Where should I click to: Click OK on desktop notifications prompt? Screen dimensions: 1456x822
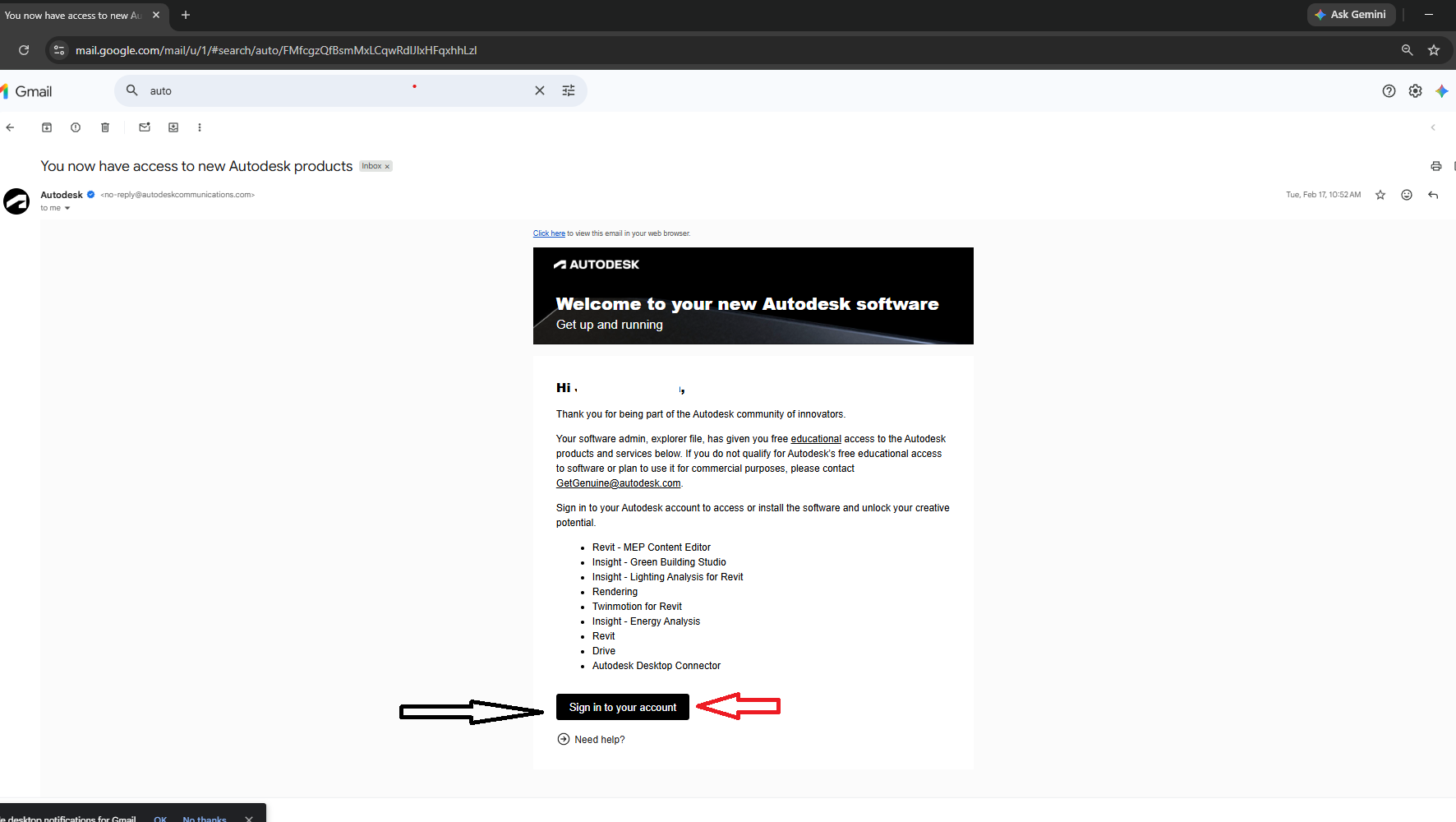click(x=160, y=819)
